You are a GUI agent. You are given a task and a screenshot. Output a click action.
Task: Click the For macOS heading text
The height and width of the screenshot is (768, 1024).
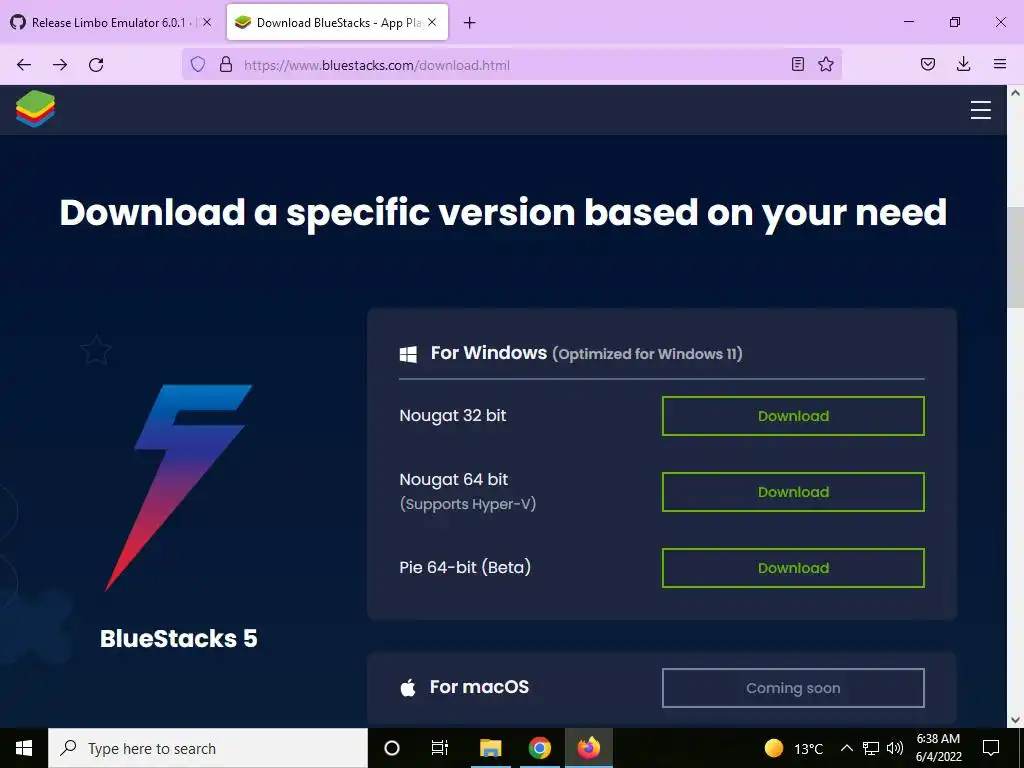pyautogui.click(x=479, y=687)
